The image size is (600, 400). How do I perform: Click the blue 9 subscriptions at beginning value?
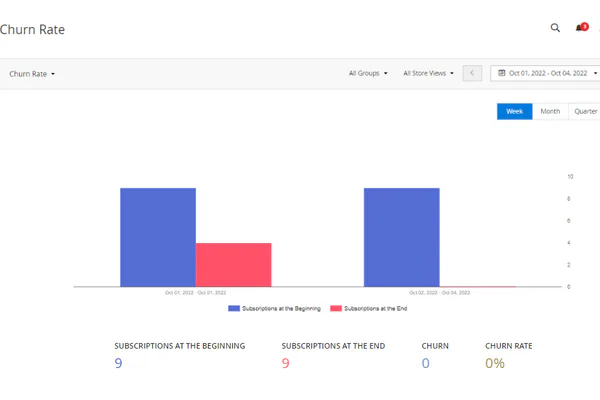pyautogui.click(x=118, y=363)
